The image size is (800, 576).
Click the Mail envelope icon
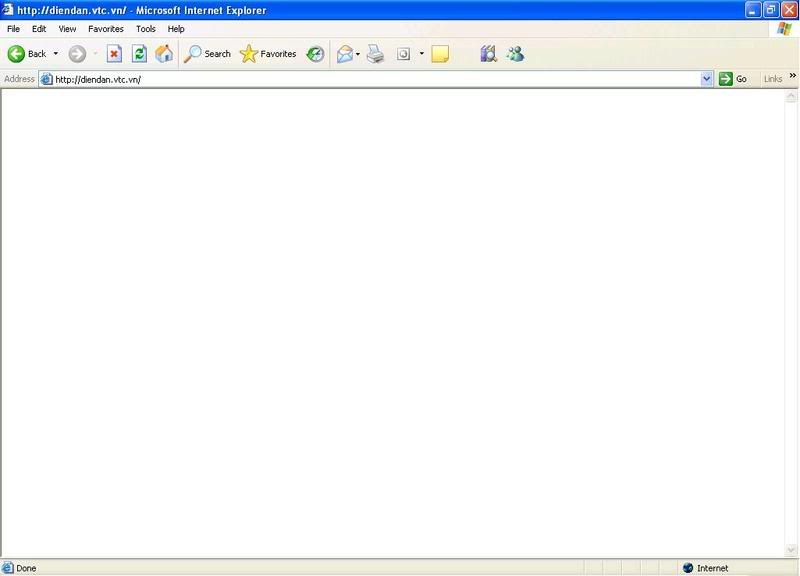[345, 54]
